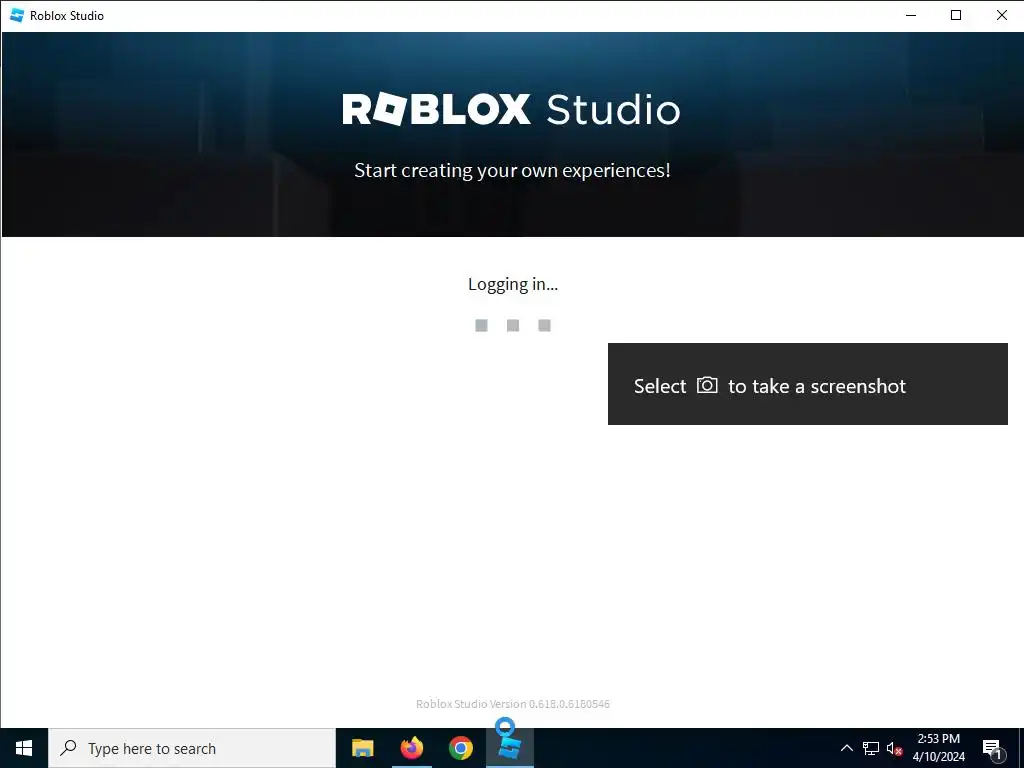Minimize the Roblox Studio window
The width and height of the screenshot is (1024, 768).
[911, 15]
